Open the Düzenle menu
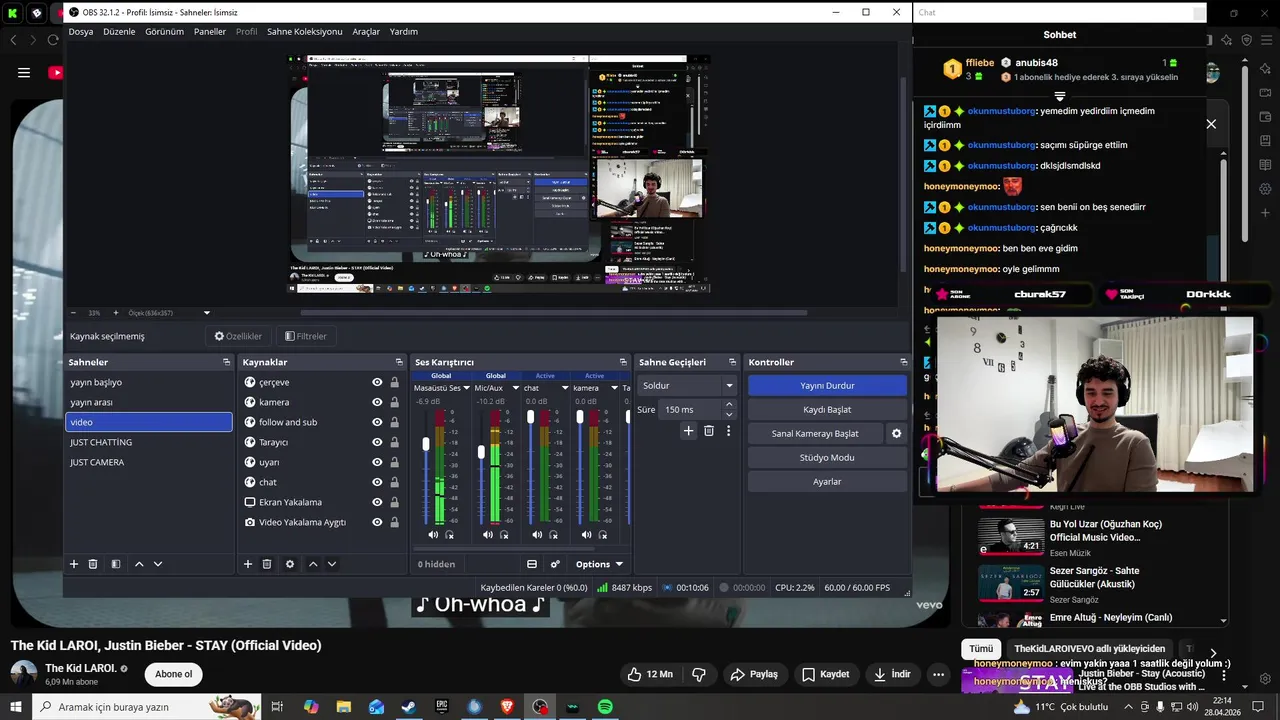Screen dimensions: 1280x720 tap(119, 31)
